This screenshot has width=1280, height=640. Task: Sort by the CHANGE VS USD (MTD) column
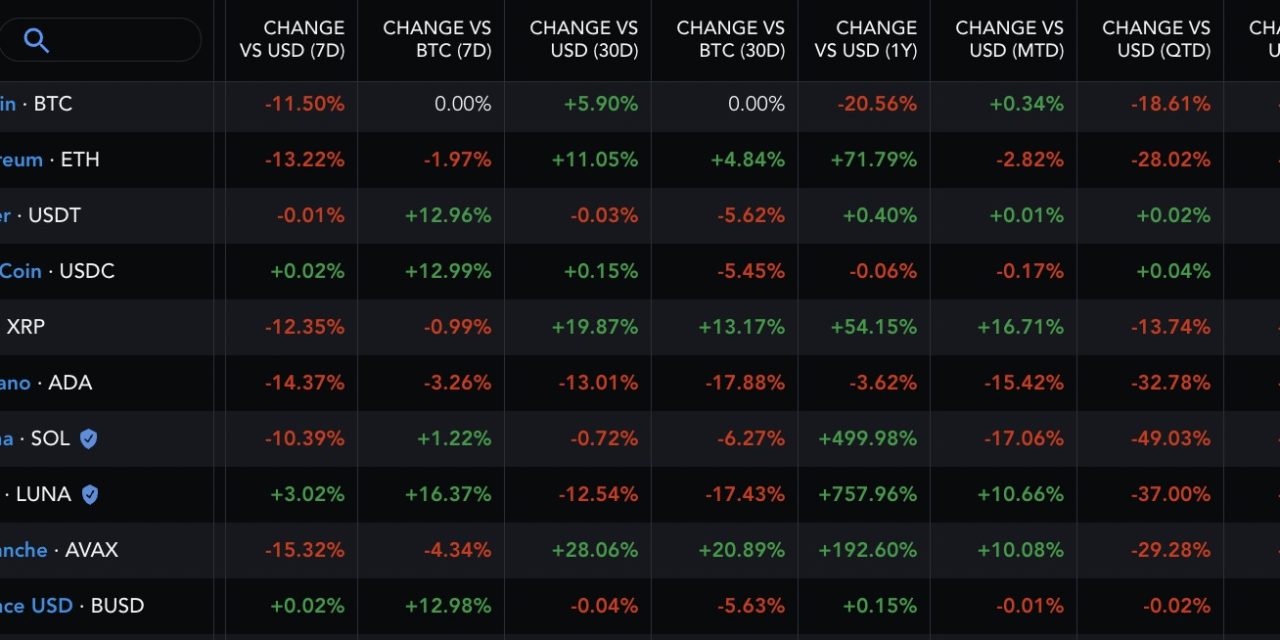(1010, 40)
